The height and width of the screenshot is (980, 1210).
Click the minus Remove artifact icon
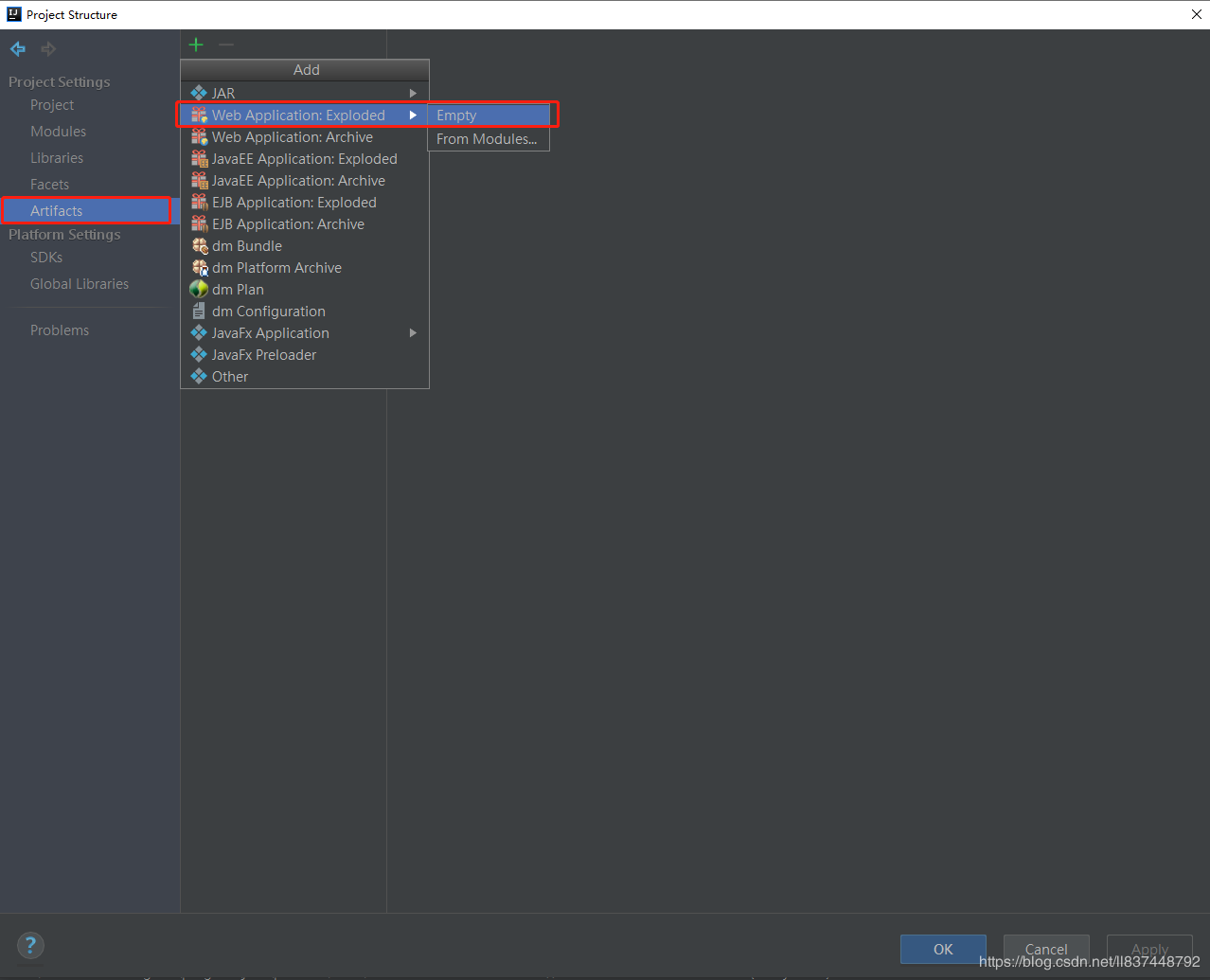[x=225, y=45]
